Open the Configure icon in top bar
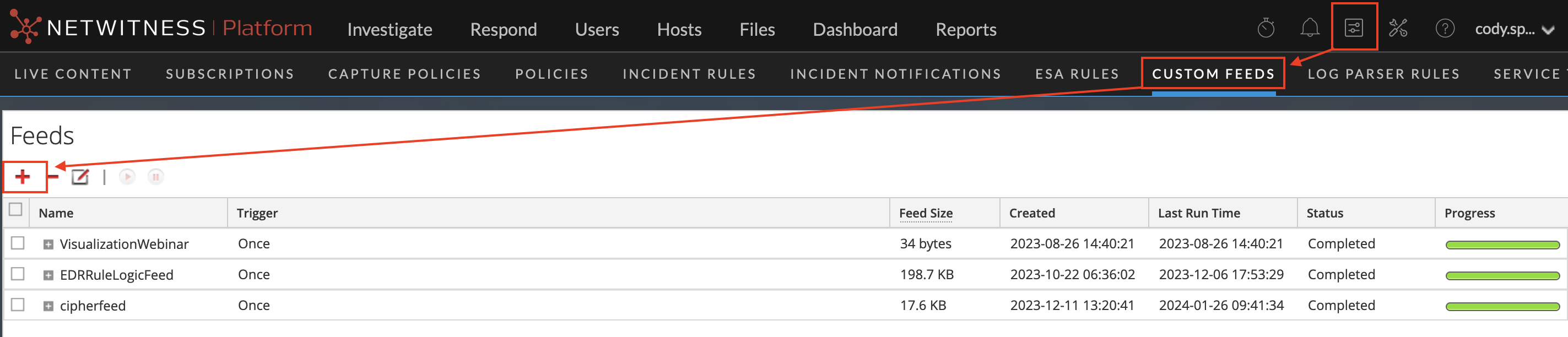Image resolution: width=1568 pixels, height=337 pixels. [1354, 28]
